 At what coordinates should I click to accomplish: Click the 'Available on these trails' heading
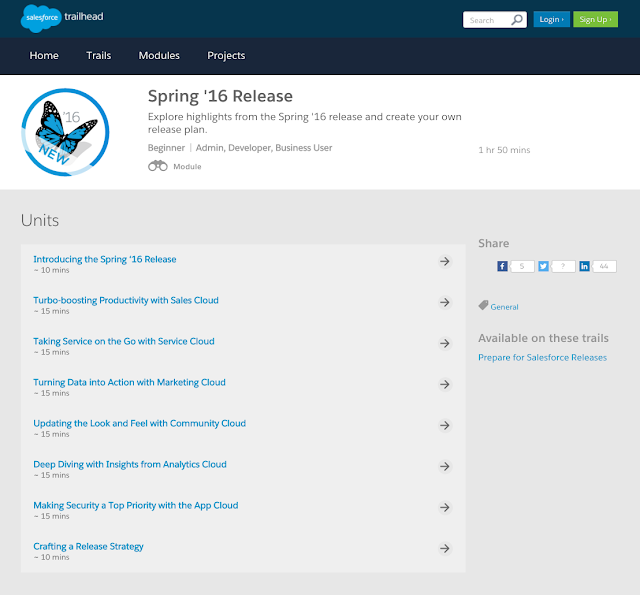(x=543, y=338)
